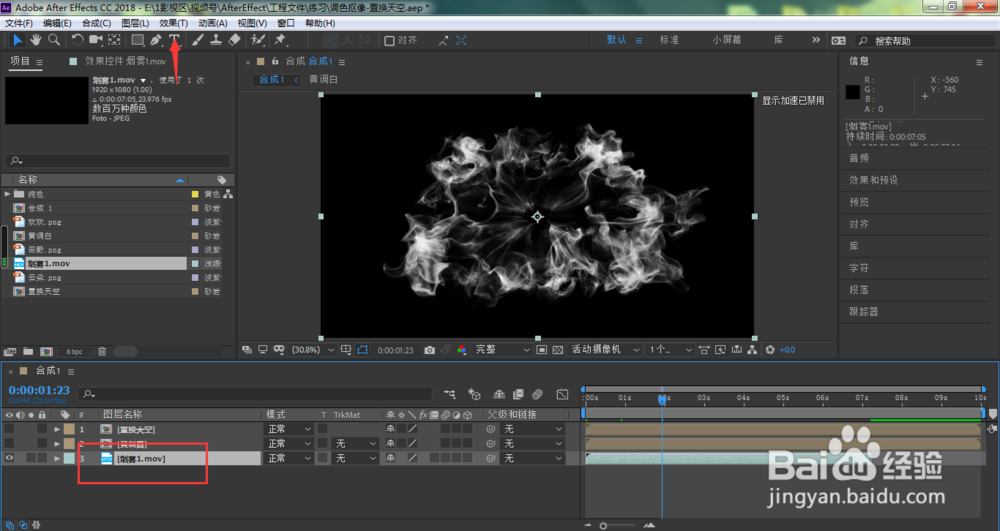
Task: Select the Rotation tool
Action: (x=77, y=40)
